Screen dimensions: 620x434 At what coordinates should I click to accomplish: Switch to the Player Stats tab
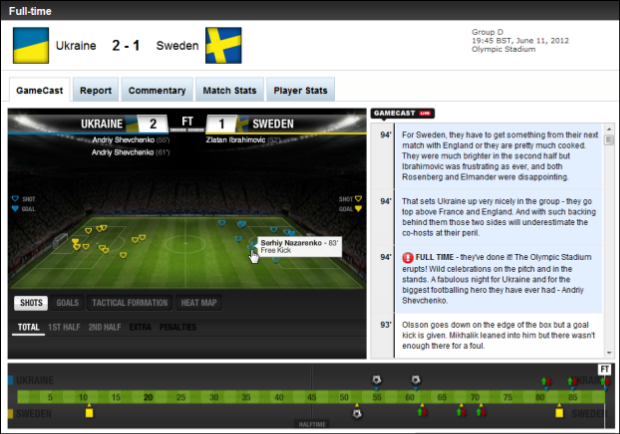301,90
